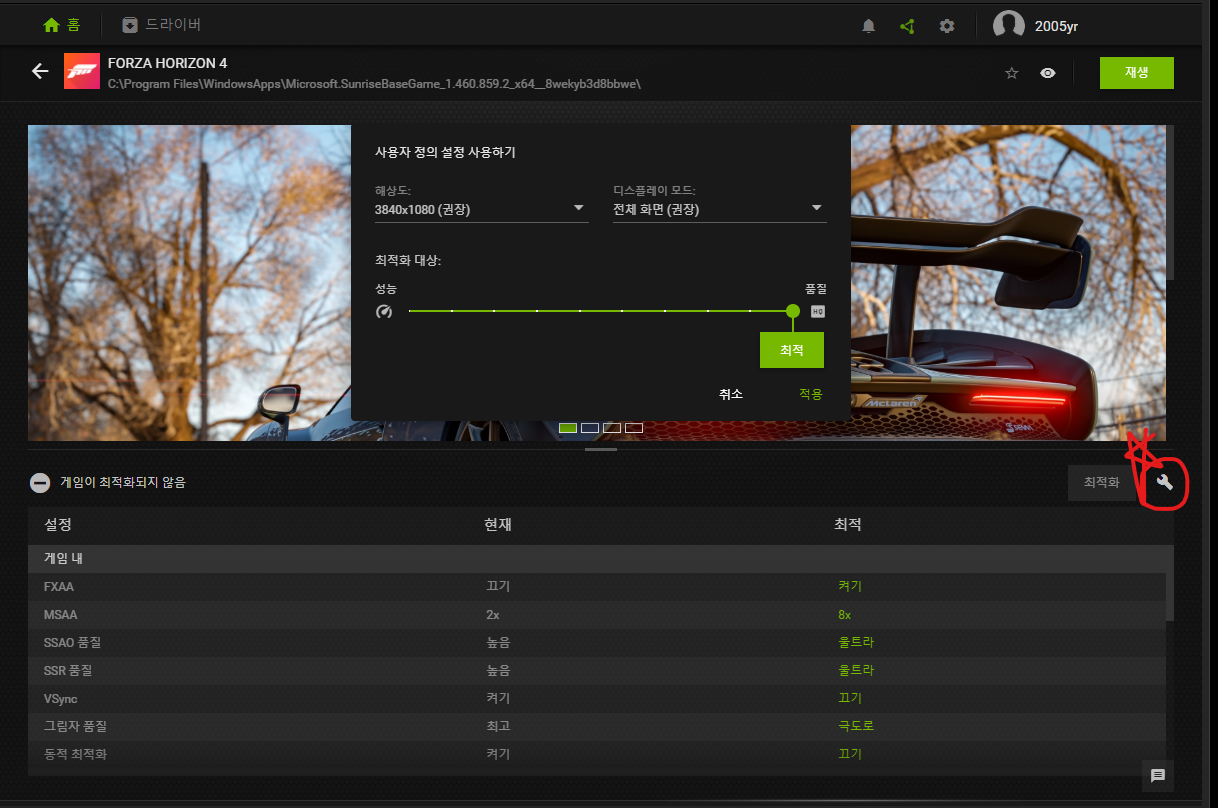Click the Forza Horizon 4 game icon
Image resolution: width=1218 pixels, height=808 pixels.
(x=81, y=72)
